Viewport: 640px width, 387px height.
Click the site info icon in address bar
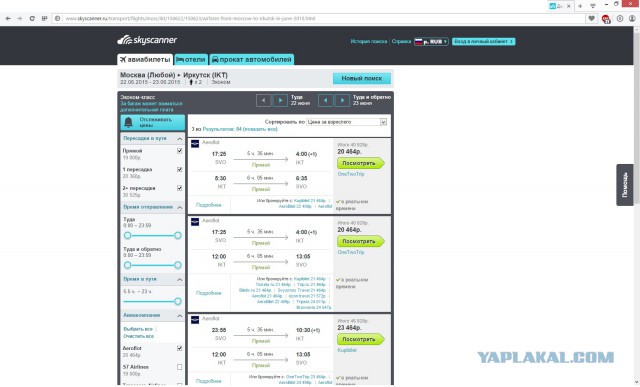click(58, 18)
